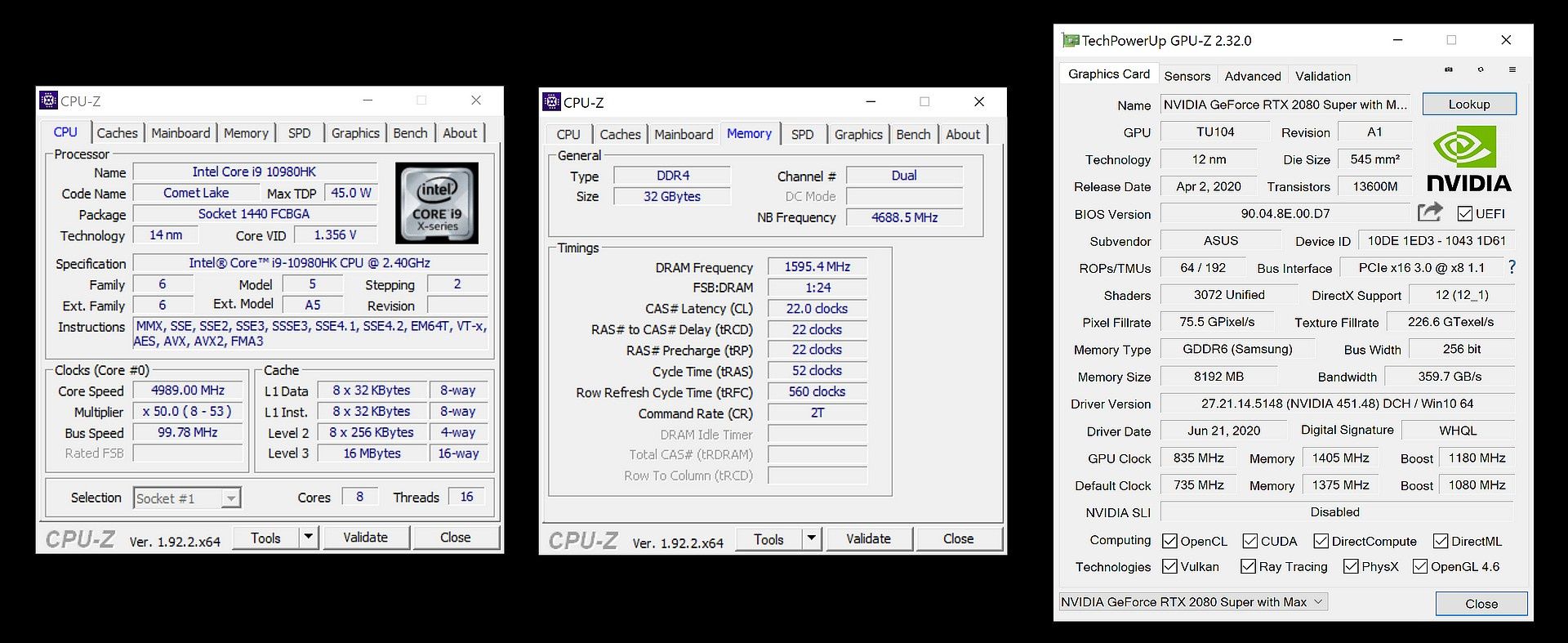Expand Tools dropdown arrow in Memory window
This screenshot has height=643, width=1568.
[812, 538]
